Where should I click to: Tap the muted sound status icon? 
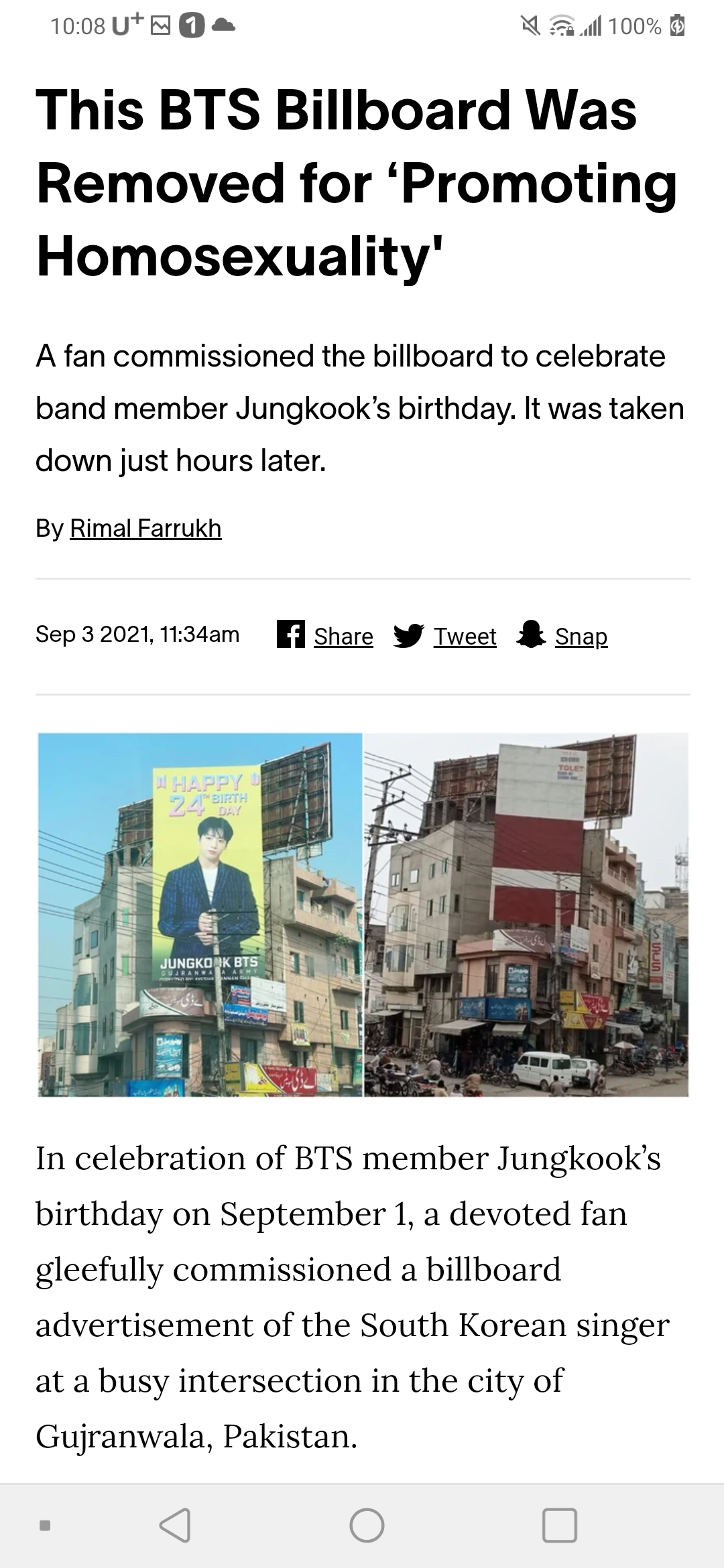coord(531,26)
